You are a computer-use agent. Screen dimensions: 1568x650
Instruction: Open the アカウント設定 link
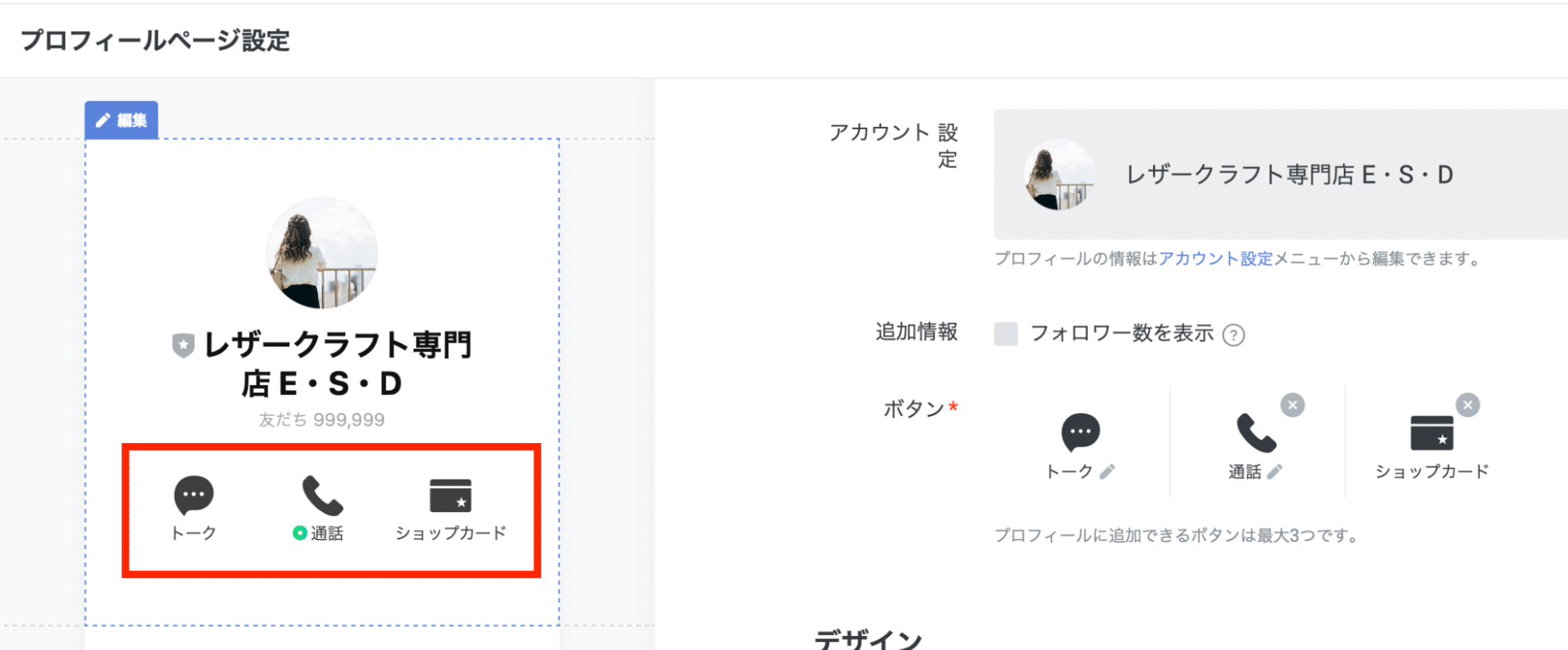click(1215, 259)
